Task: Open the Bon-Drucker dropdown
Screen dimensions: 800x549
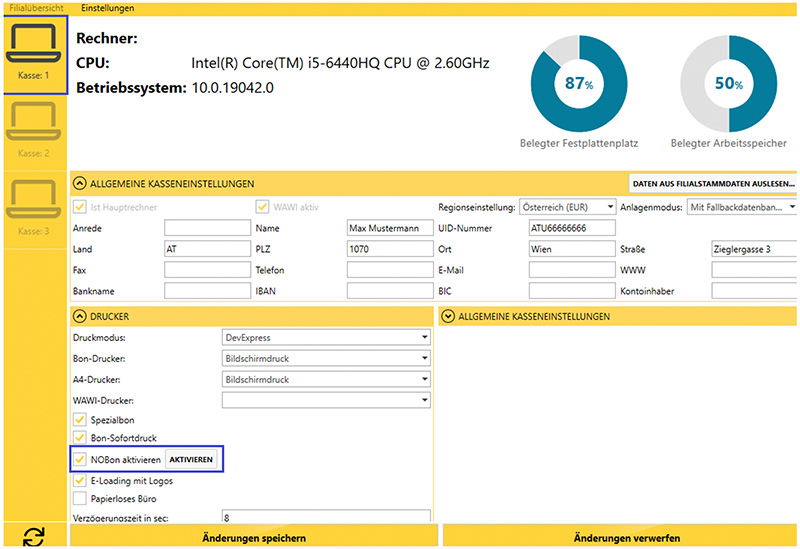Action: (326, 358)
